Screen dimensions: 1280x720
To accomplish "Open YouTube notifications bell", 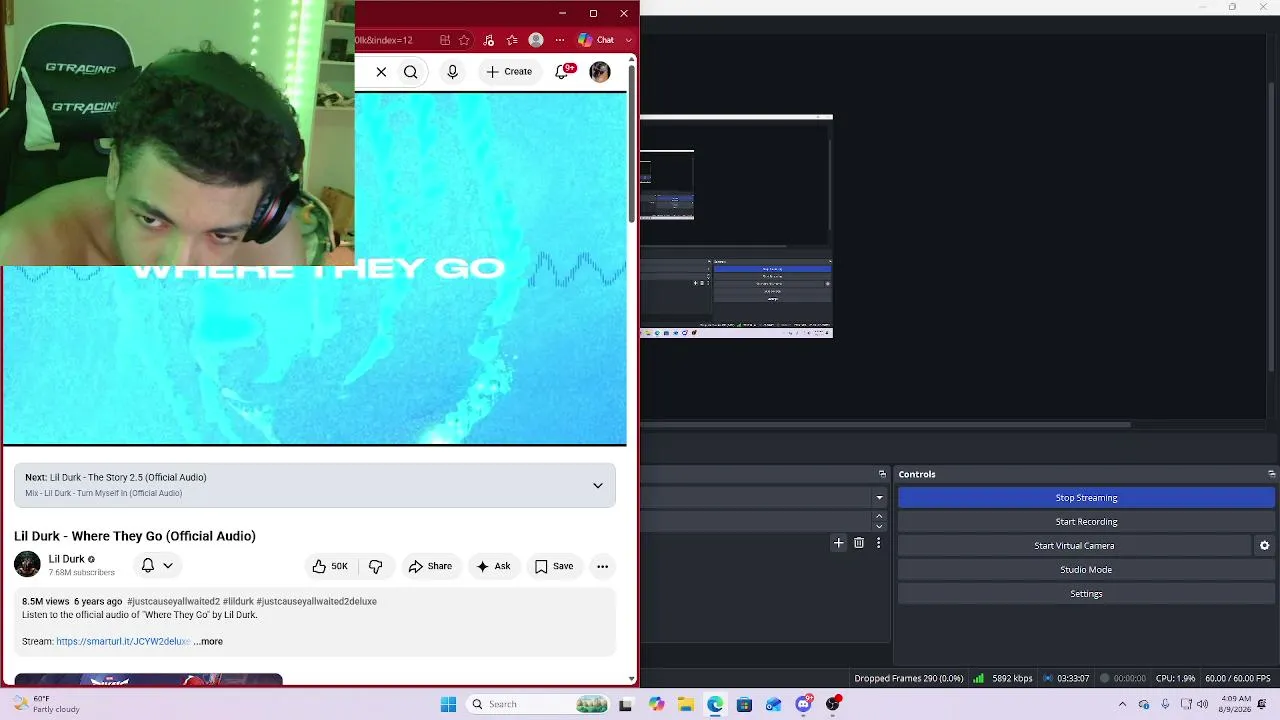I will click(563, 72).
